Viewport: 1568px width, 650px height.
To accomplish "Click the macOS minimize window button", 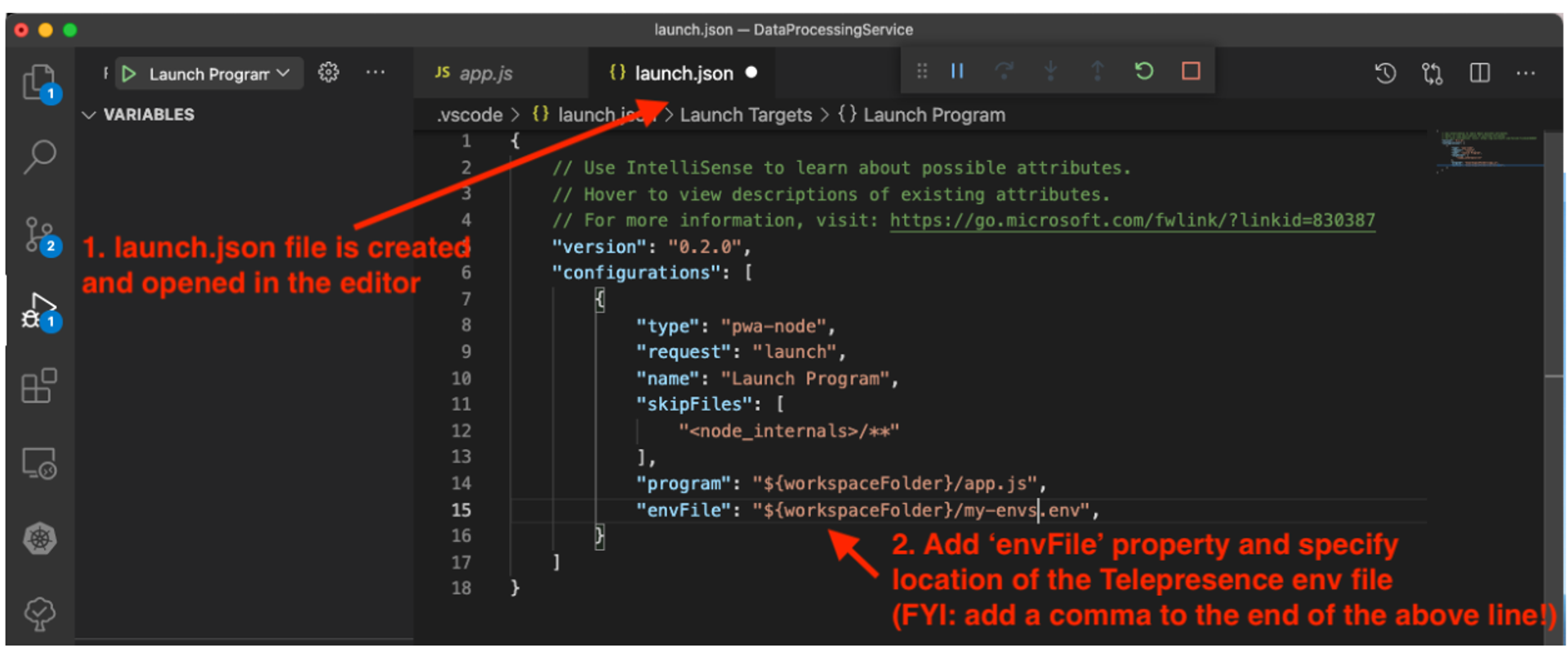I will point(46,30).
